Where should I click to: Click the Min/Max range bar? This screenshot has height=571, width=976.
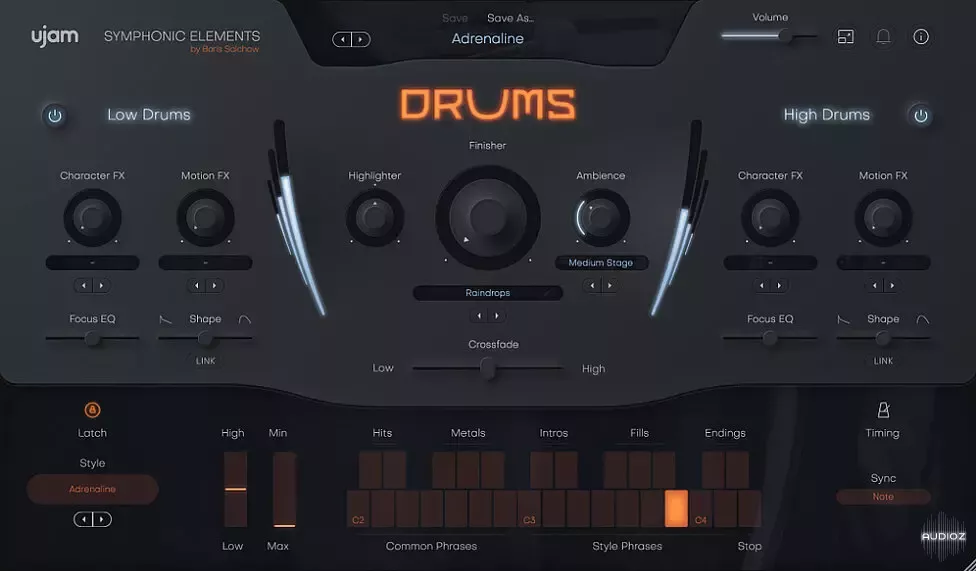284,489
